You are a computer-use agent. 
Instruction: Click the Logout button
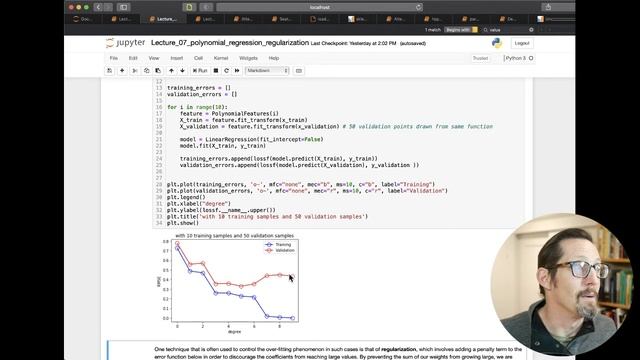(x=522, y=43)
